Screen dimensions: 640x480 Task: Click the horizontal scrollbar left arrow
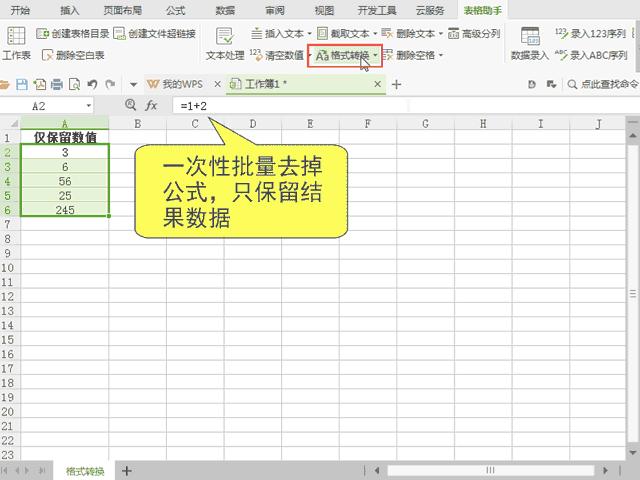[377, 471]
